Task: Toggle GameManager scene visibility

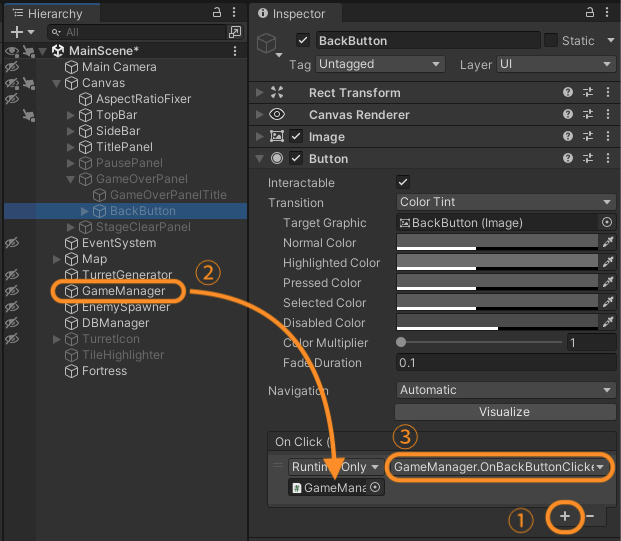Action: (11, 290)
